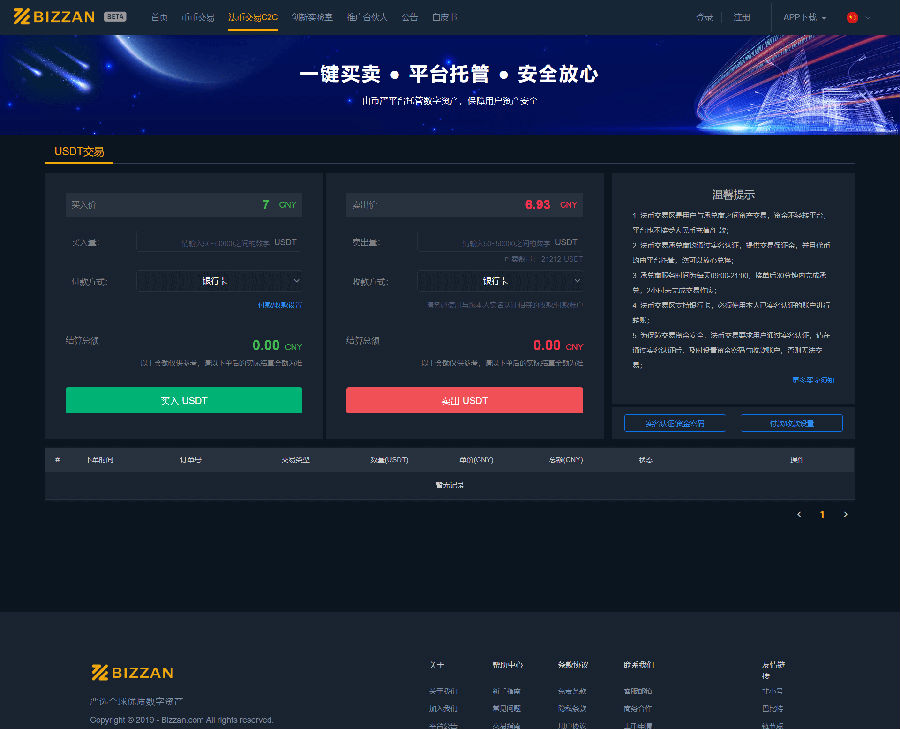Click the green 买入 USDT button

[x=184, y=400]
